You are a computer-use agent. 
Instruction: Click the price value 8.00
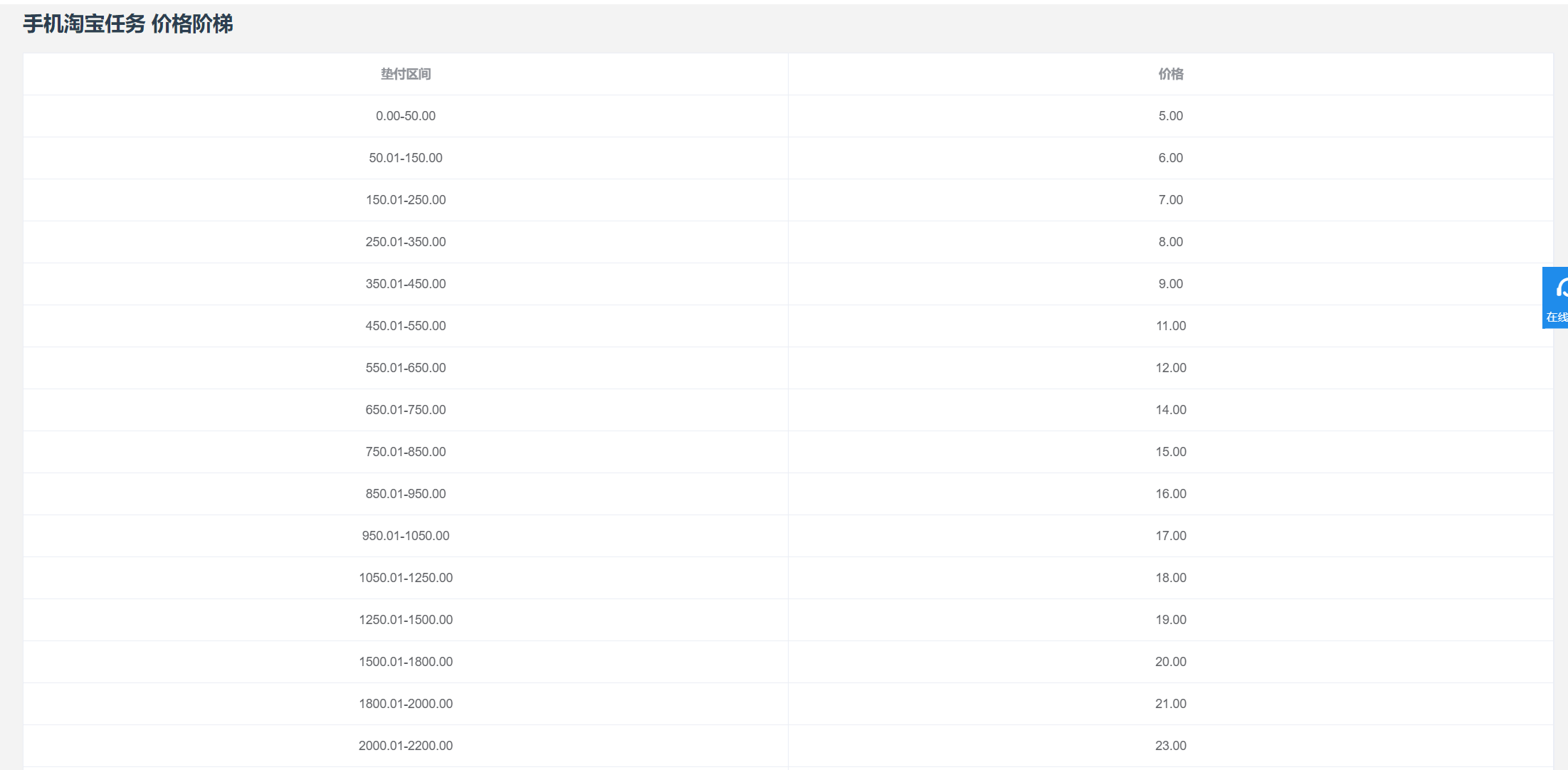(x=1171, y=242)
